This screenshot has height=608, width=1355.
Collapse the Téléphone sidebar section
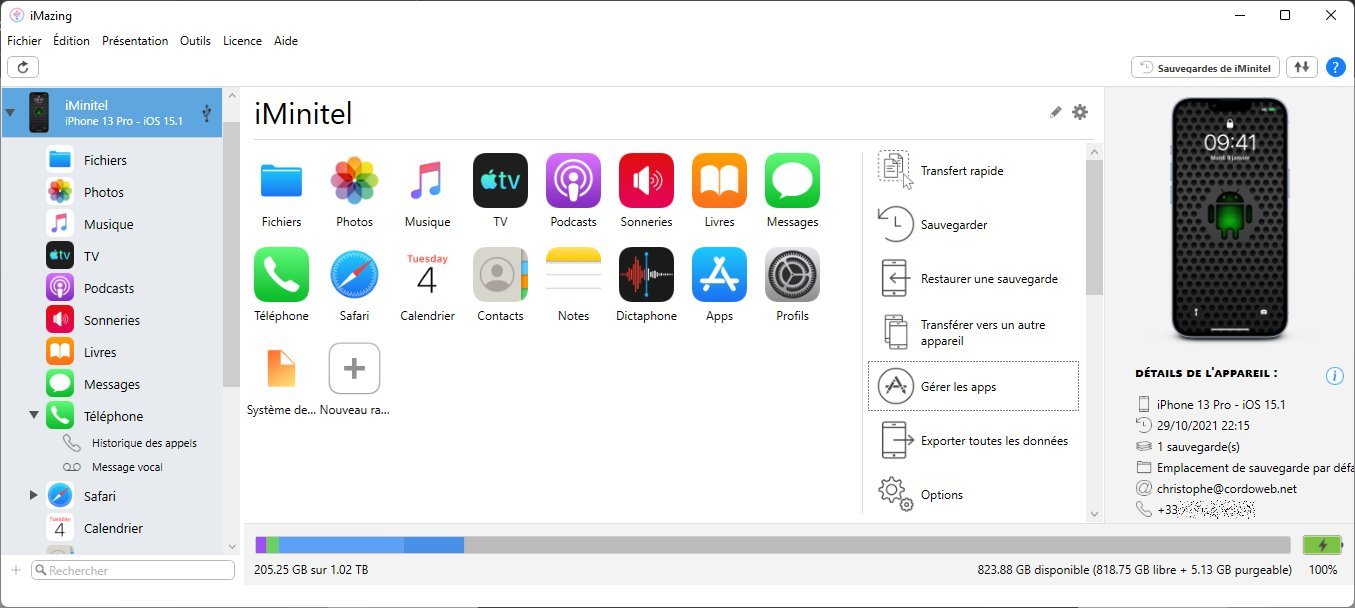click(34, 414)
